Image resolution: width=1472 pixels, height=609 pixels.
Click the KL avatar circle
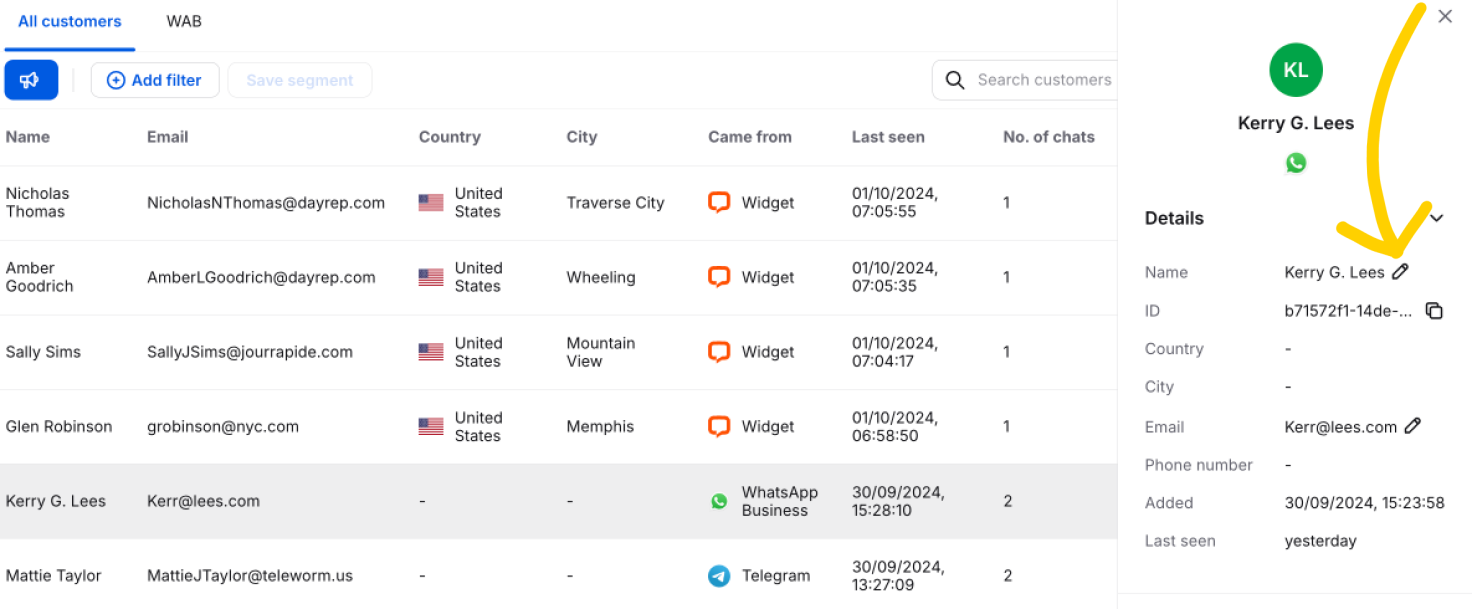pos(1296,70)
